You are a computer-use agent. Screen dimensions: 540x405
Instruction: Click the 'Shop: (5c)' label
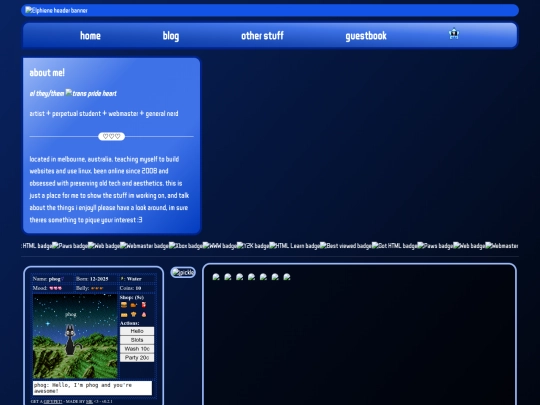coord(132,297)
